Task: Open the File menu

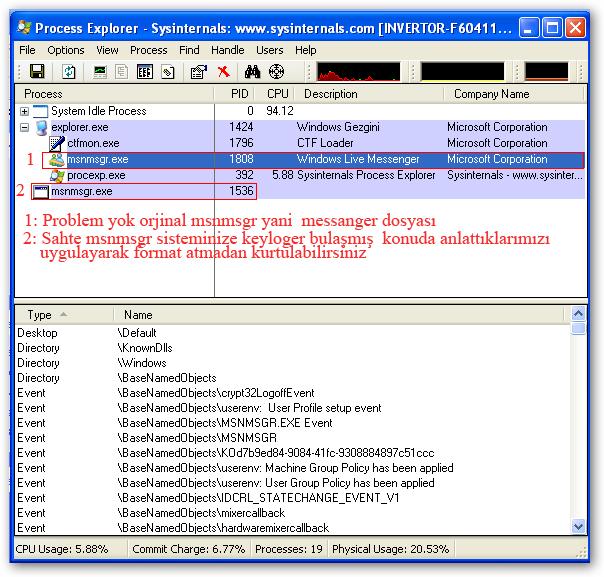Action: coord(27,50)
